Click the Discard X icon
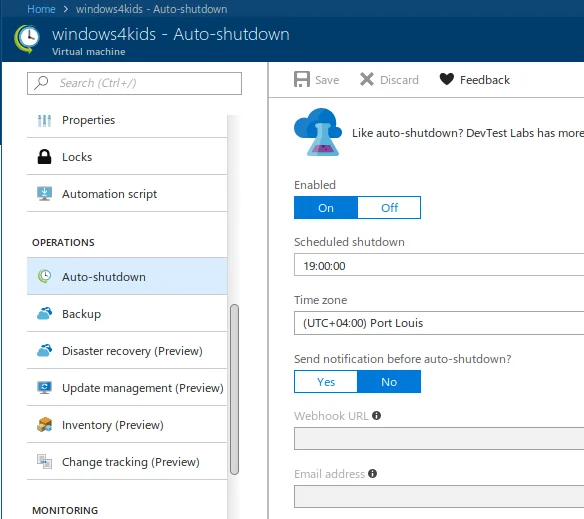 tap(367, 79)
